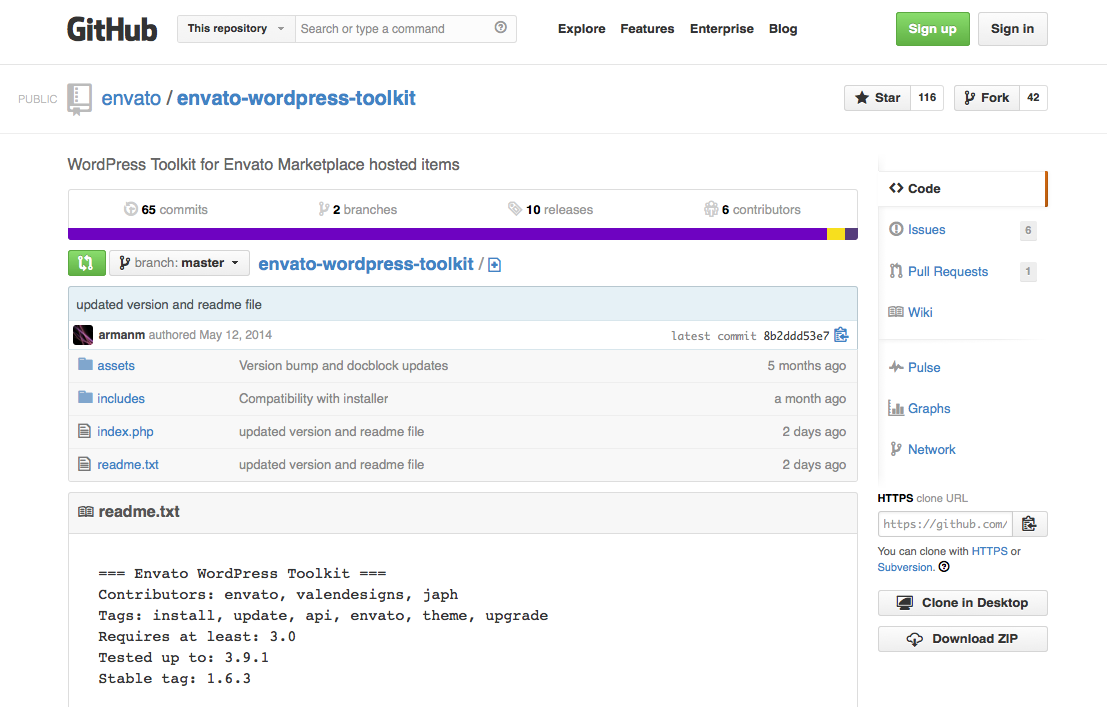Click Blog in the top navigation

click(x=783, y=29)
